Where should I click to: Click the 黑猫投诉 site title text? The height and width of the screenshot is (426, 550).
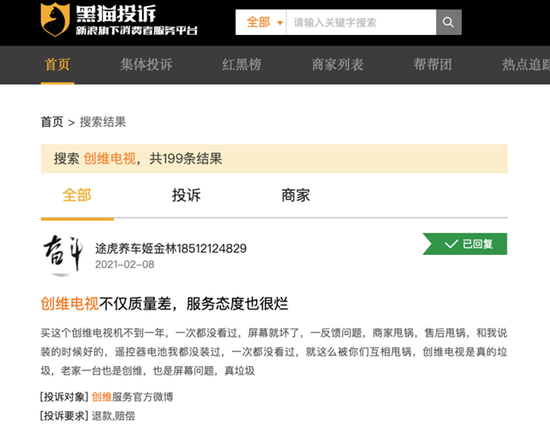coord(116,14)
